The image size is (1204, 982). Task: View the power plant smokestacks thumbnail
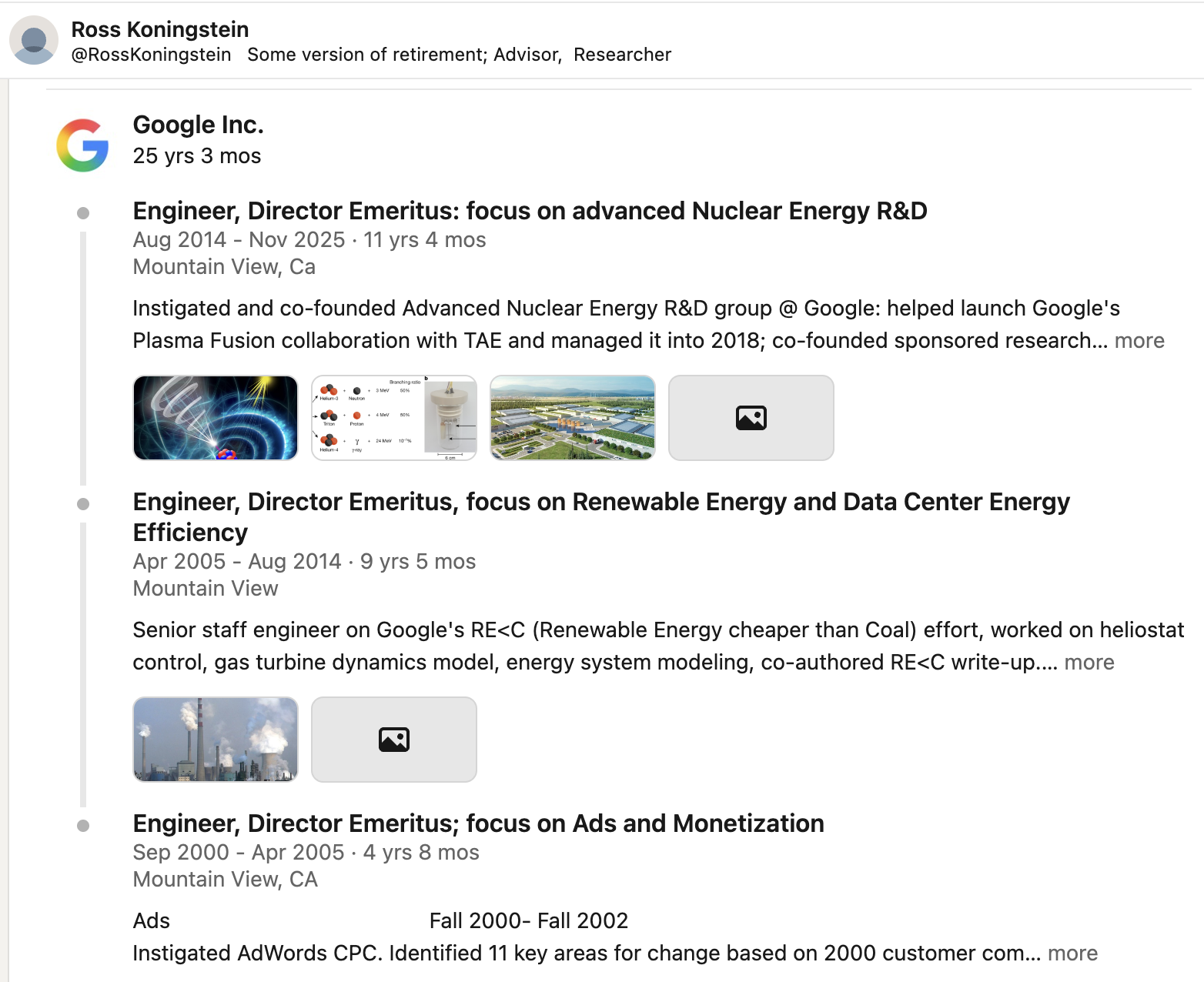click(x=216, y=740)
